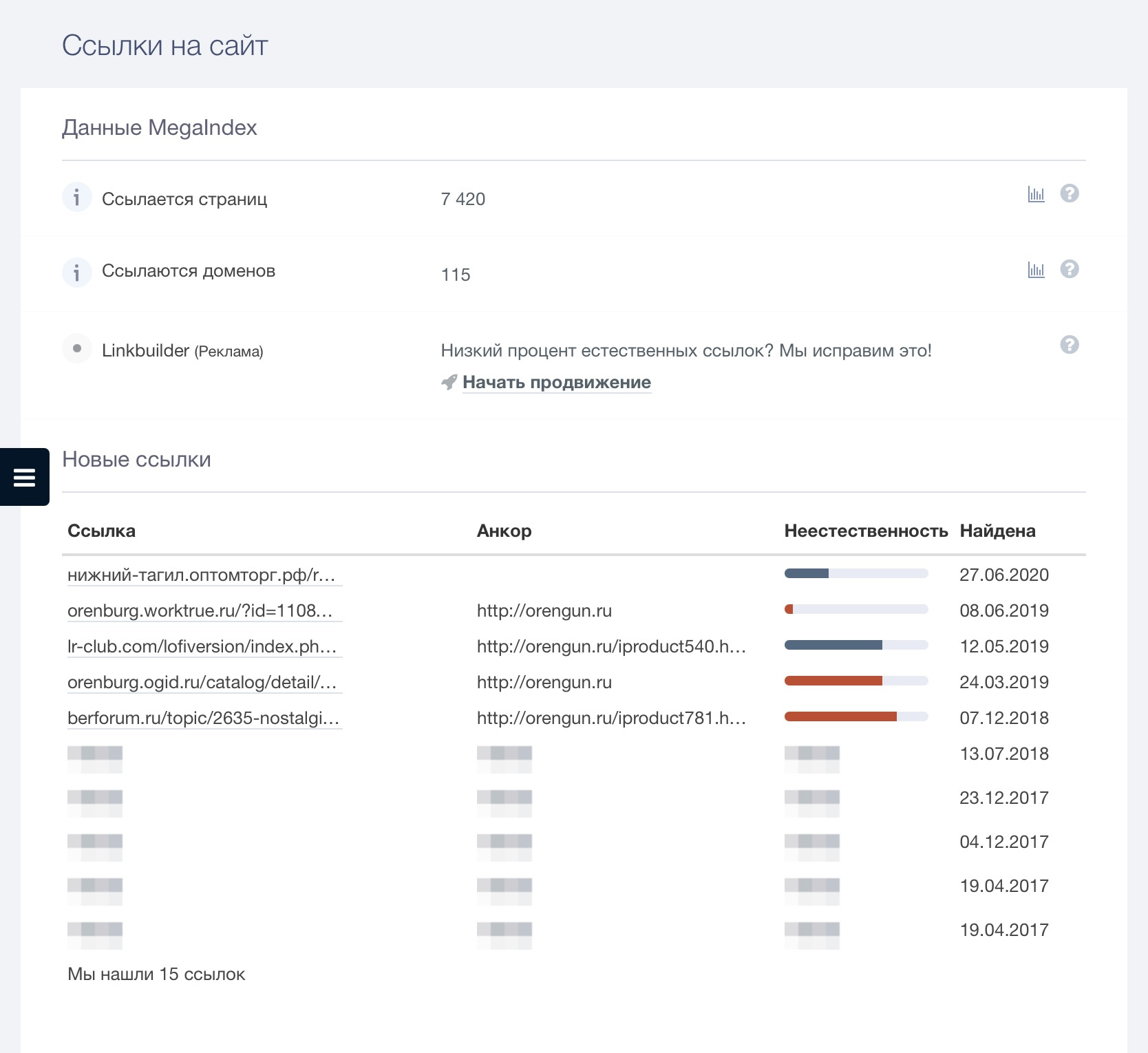Click the rocket icon before Начать продвижение
The height and width of the screenshot is (1053, 1148).
coord(449,382)
